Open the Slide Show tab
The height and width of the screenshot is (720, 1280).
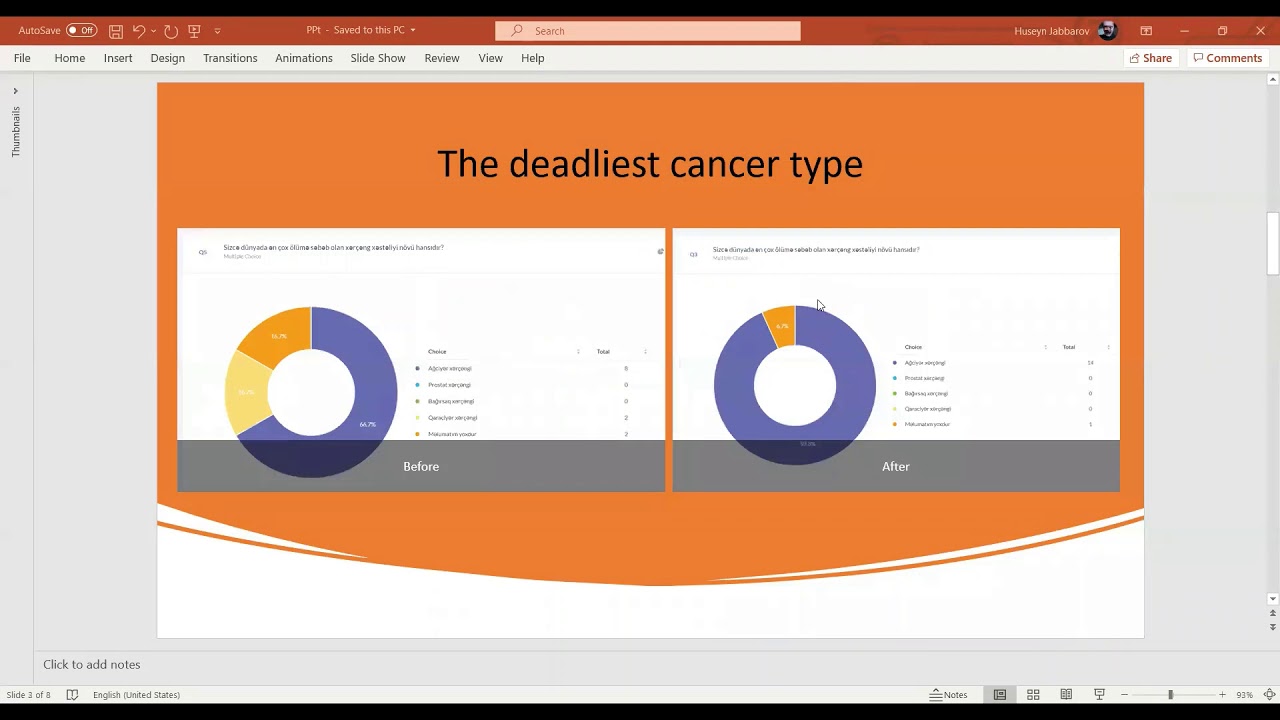tap(378, 58)
